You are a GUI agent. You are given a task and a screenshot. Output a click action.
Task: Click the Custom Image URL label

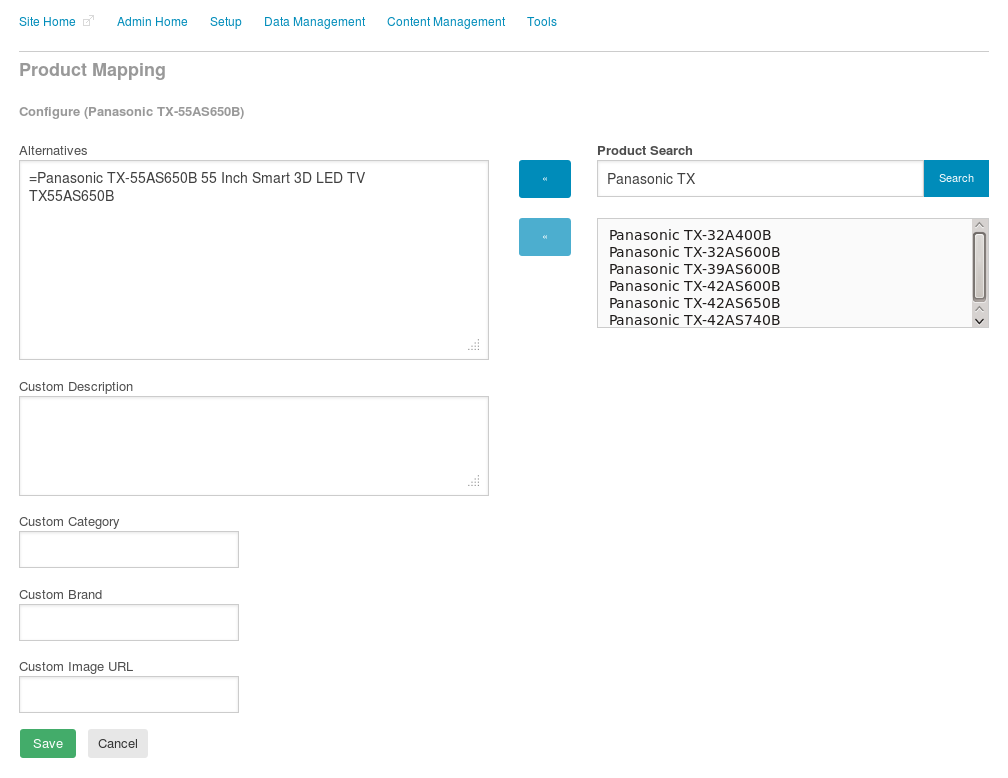(x=76, y=667)
